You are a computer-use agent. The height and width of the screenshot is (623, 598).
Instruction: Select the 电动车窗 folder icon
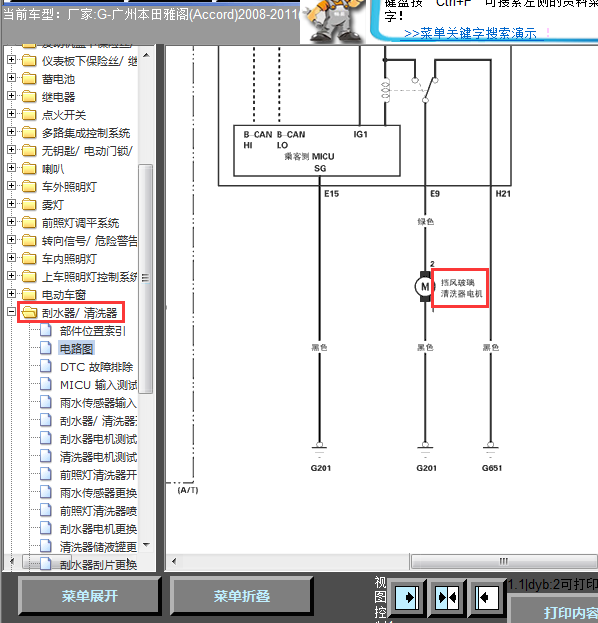point(29,294)
